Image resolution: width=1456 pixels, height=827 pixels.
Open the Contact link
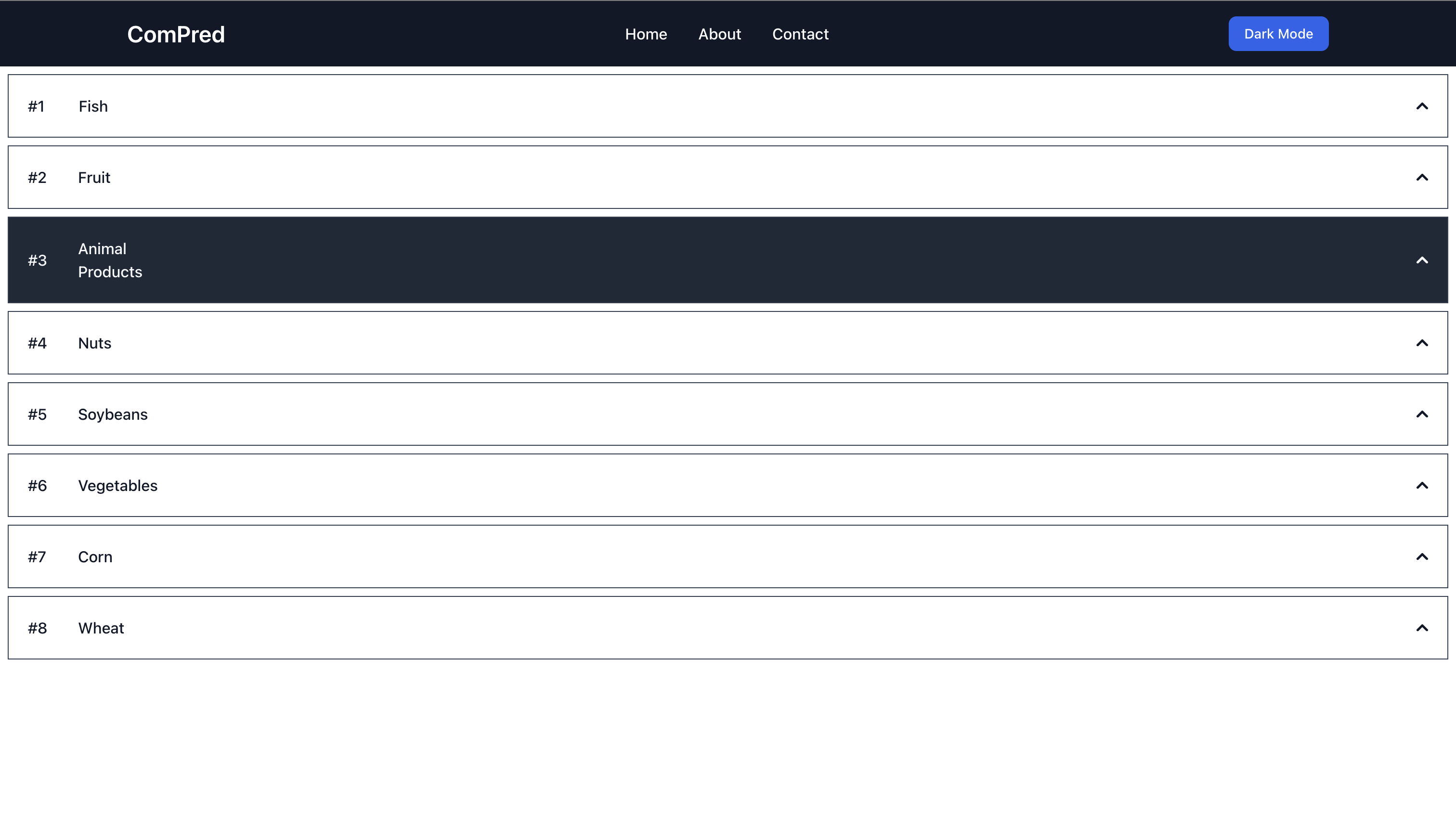pyautogui.click(x=800, y=34)
